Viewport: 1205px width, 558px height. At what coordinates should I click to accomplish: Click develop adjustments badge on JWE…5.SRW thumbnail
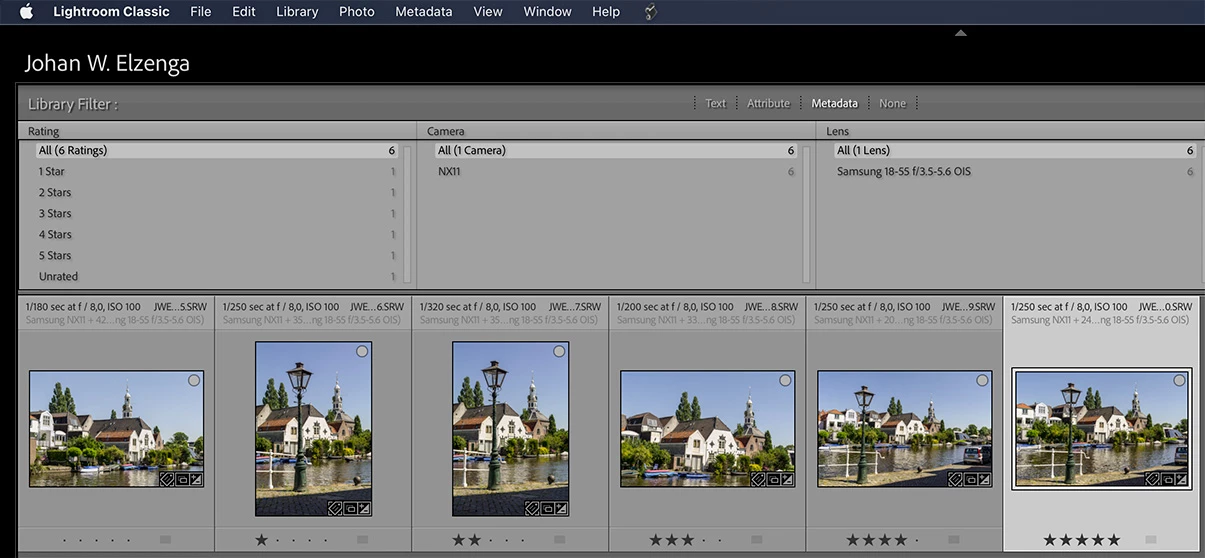(x=196, y=480)
